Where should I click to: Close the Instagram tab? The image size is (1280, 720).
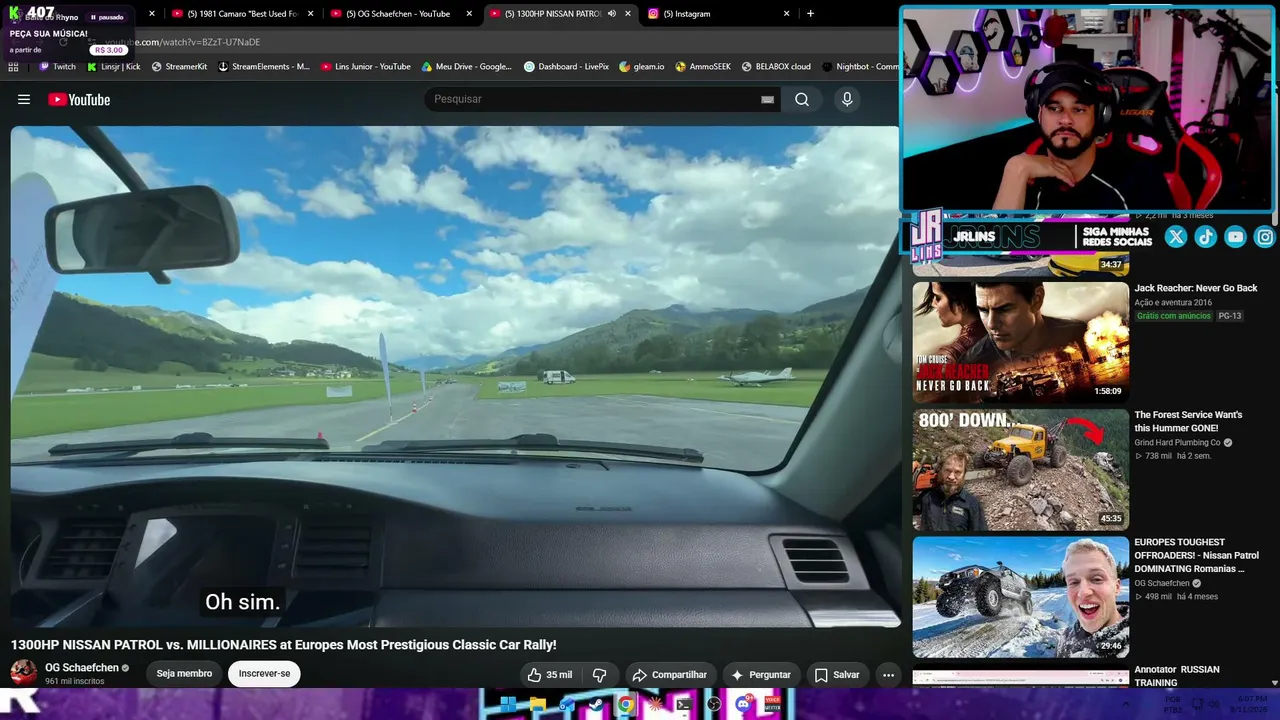point(786,14)
